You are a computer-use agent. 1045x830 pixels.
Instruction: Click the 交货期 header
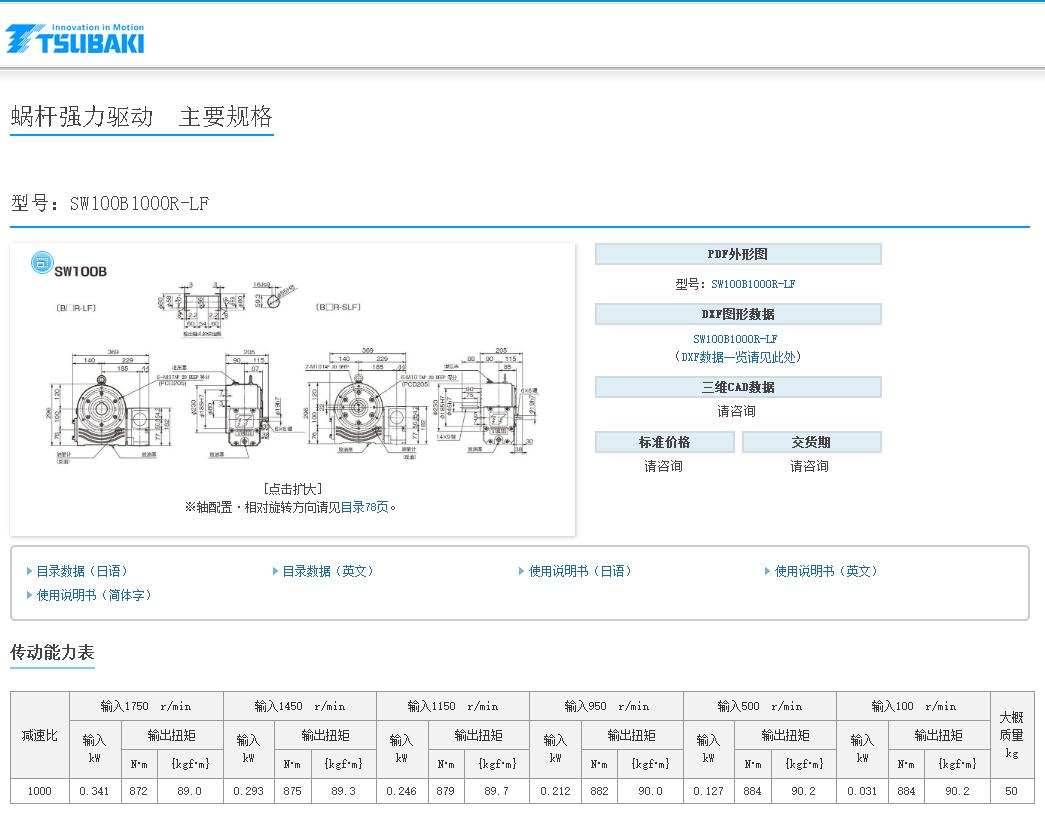point(813,441)
